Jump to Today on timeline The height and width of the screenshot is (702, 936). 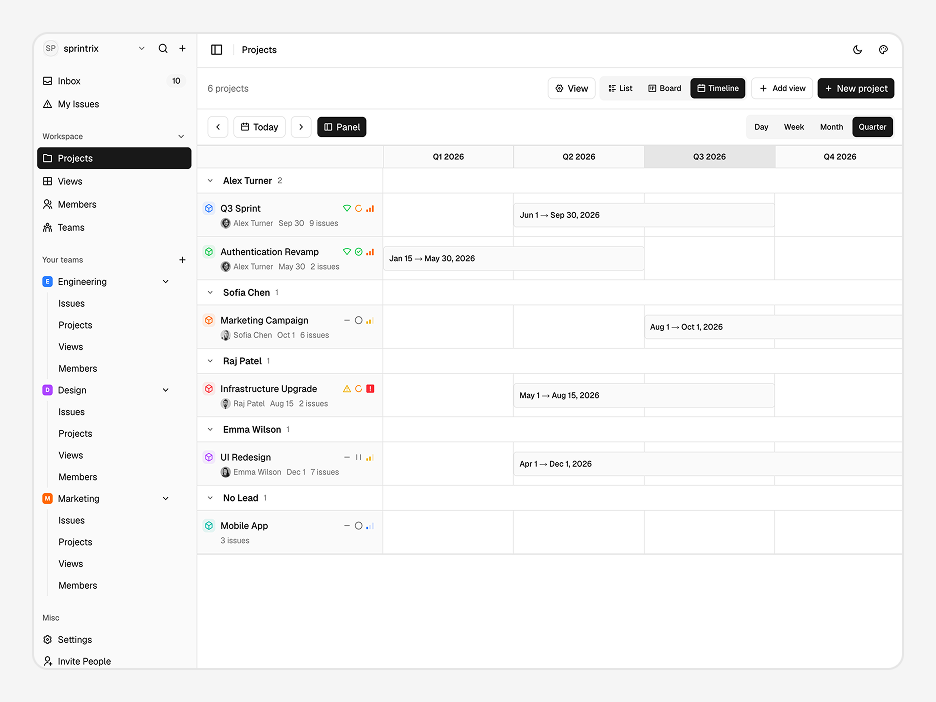pos(259,127)
